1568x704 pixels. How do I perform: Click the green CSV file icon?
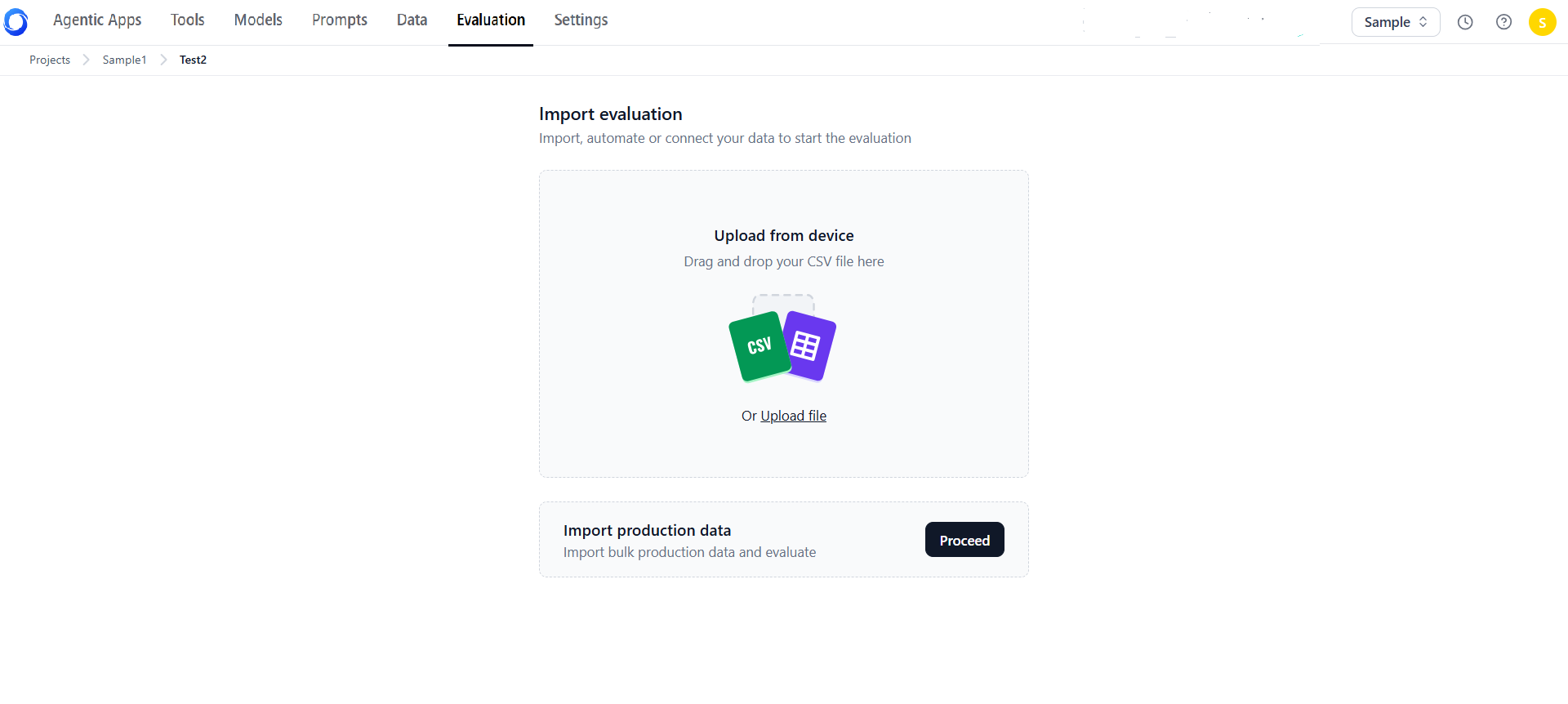(759, 346)
